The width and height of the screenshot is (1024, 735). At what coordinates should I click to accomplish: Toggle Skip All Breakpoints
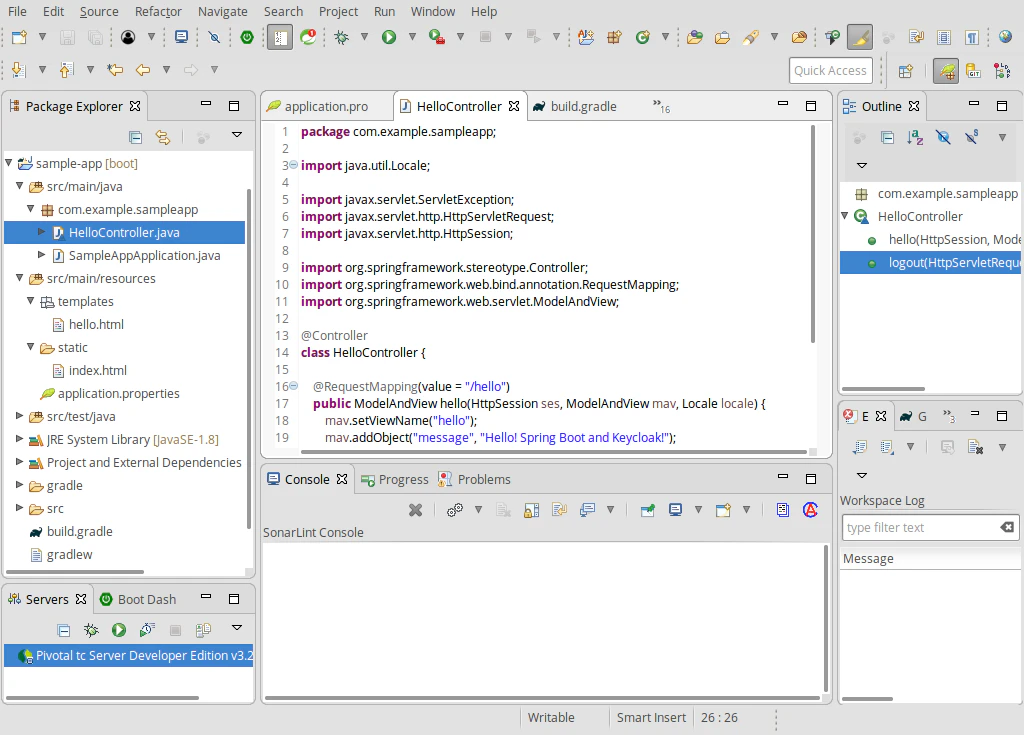click(x=214, y=37)
